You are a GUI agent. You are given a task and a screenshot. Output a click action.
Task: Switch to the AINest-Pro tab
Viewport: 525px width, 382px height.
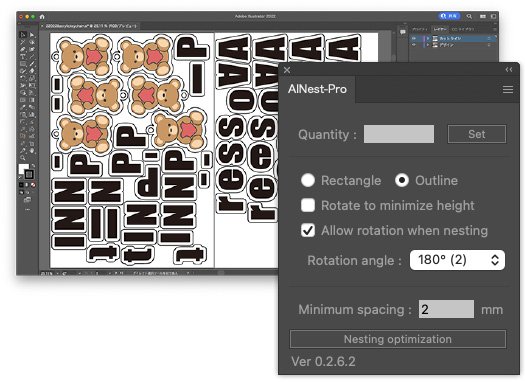[x=317, y=89]
